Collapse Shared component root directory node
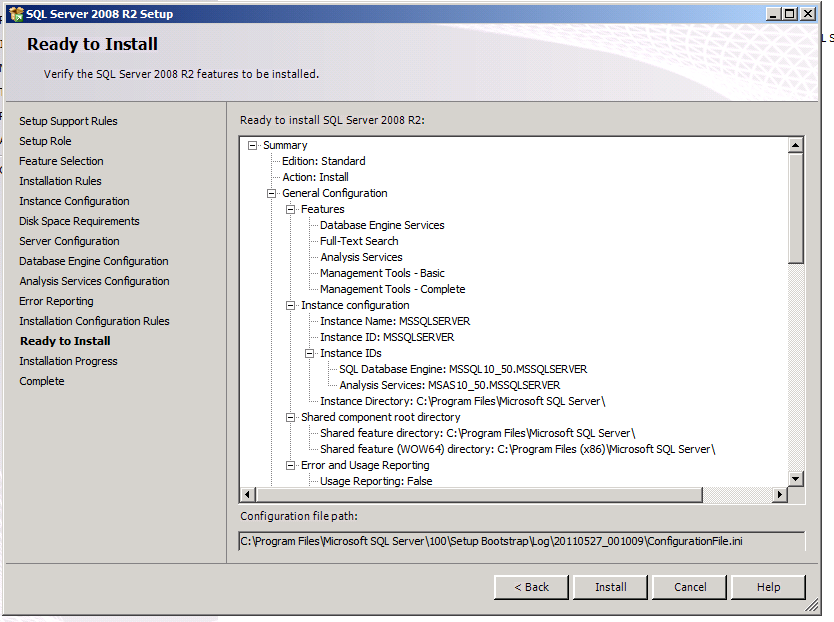Image resolution: width=834 pixels, height=622 pixels. [290, 417]
